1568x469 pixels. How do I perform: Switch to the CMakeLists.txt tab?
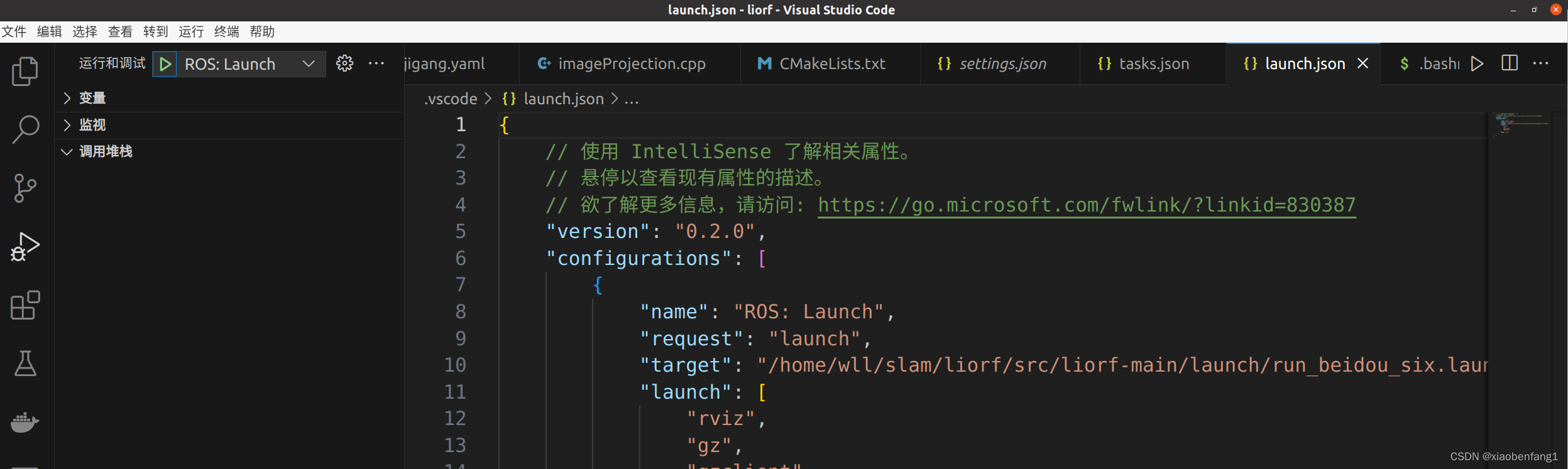[x=830, y=63]
